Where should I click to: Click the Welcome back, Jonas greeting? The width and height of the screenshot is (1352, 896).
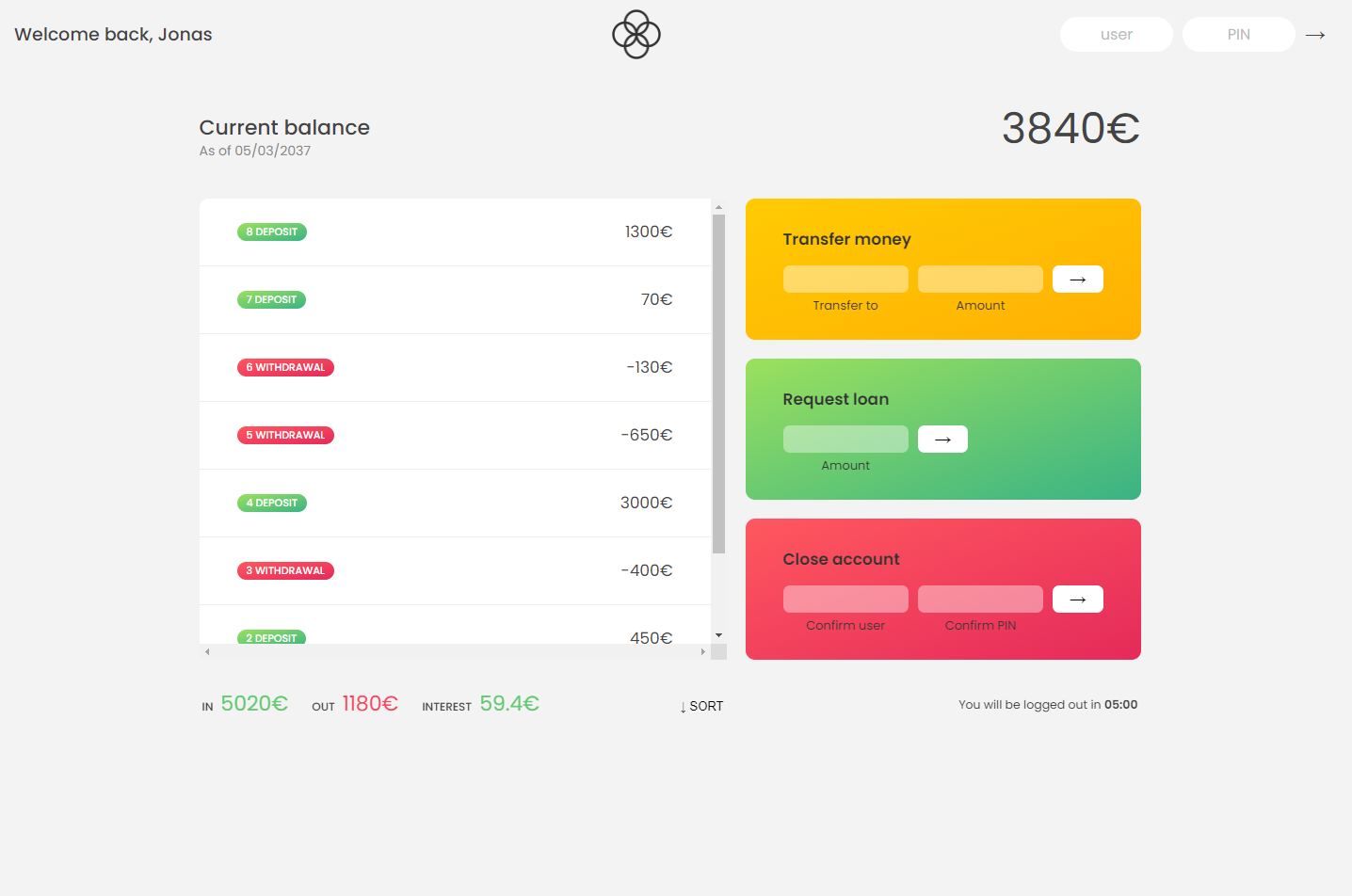tap(113, 35)
